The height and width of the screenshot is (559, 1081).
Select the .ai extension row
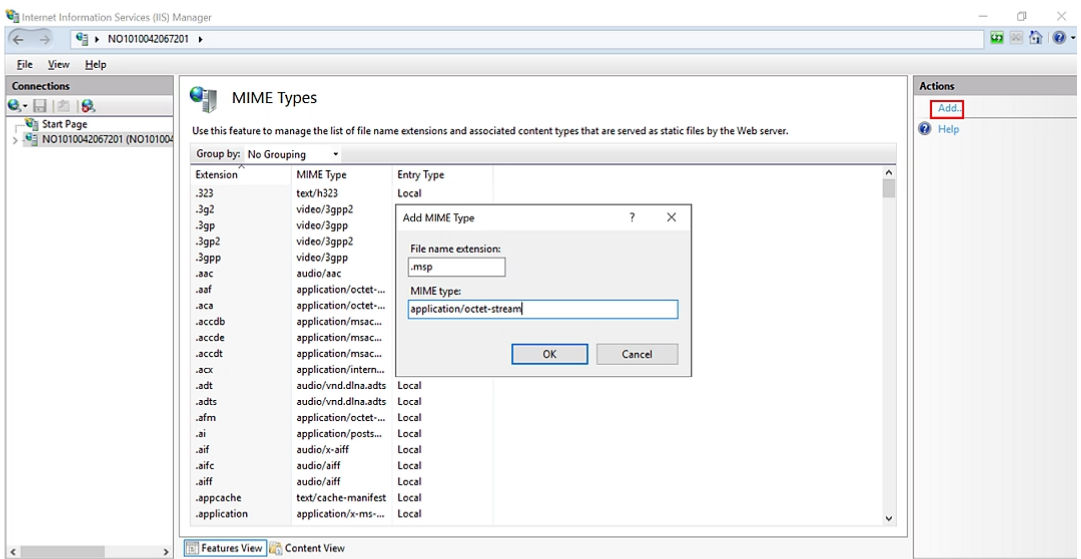click(342, 434)
